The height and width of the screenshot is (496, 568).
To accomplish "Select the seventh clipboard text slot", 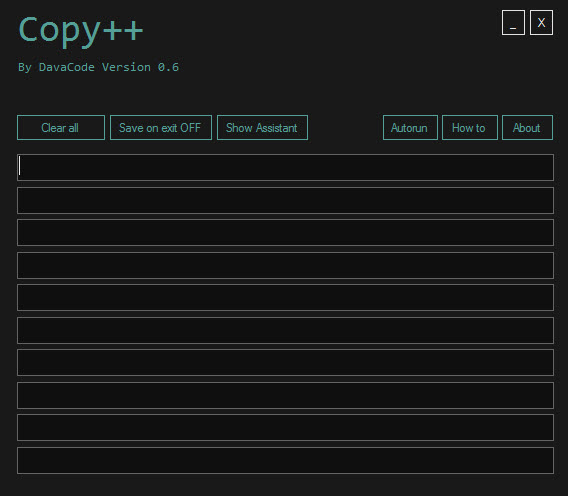I will pyautogui.click(x=285, y=362).
